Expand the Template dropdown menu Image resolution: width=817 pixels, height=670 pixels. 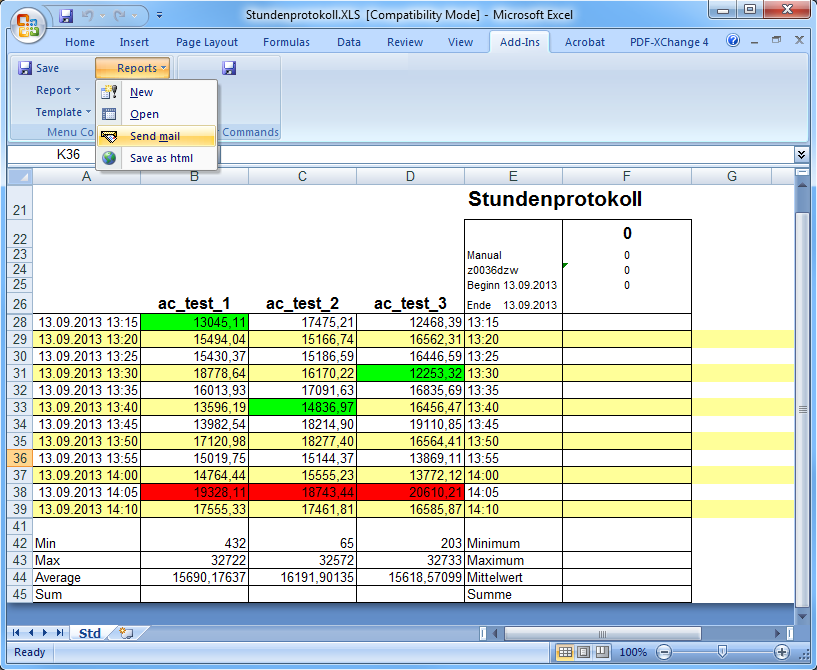point(63,112)
